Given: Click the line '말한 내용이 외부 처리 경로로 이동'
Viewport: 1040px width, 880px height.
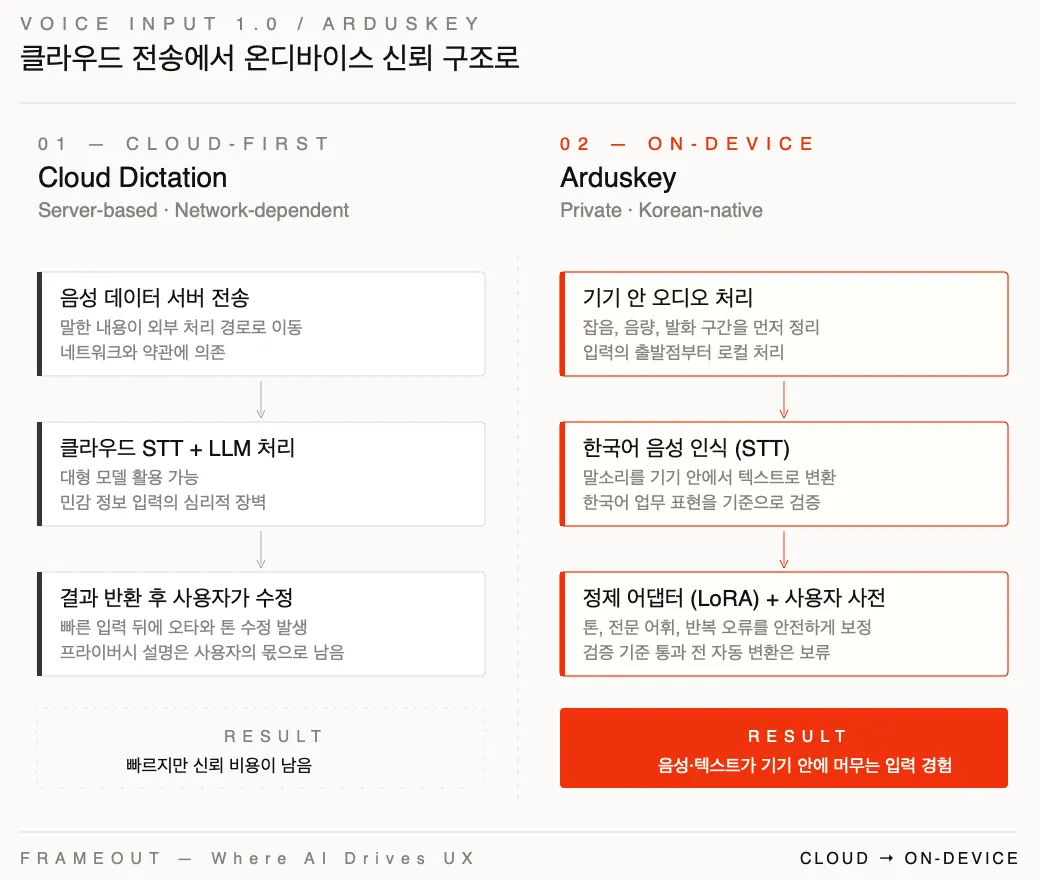Looking at the screenshot, I should [181, 327].
